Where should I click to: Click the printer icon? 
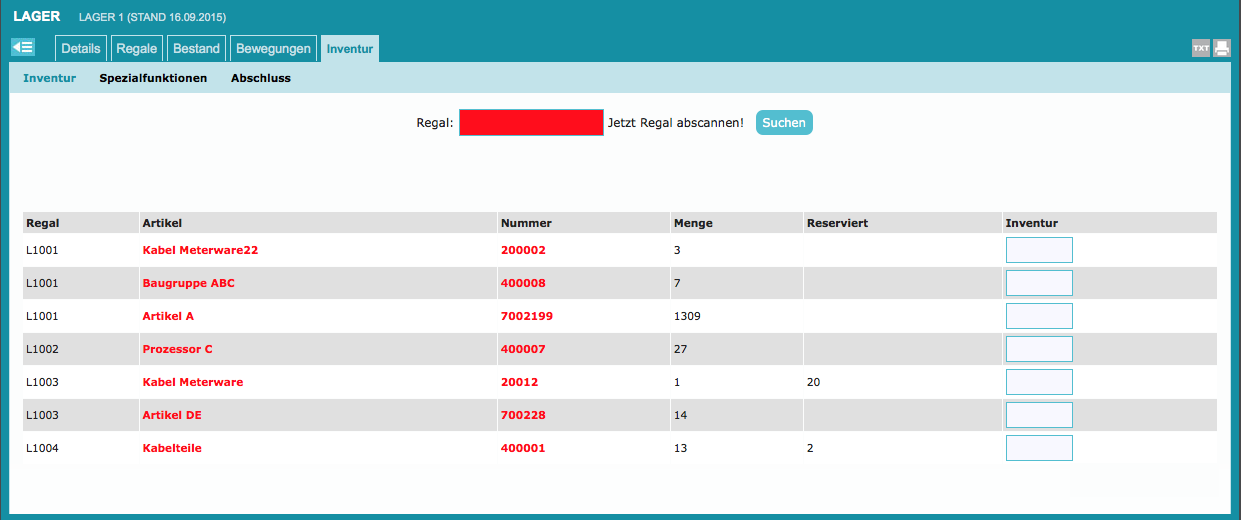1221,49
